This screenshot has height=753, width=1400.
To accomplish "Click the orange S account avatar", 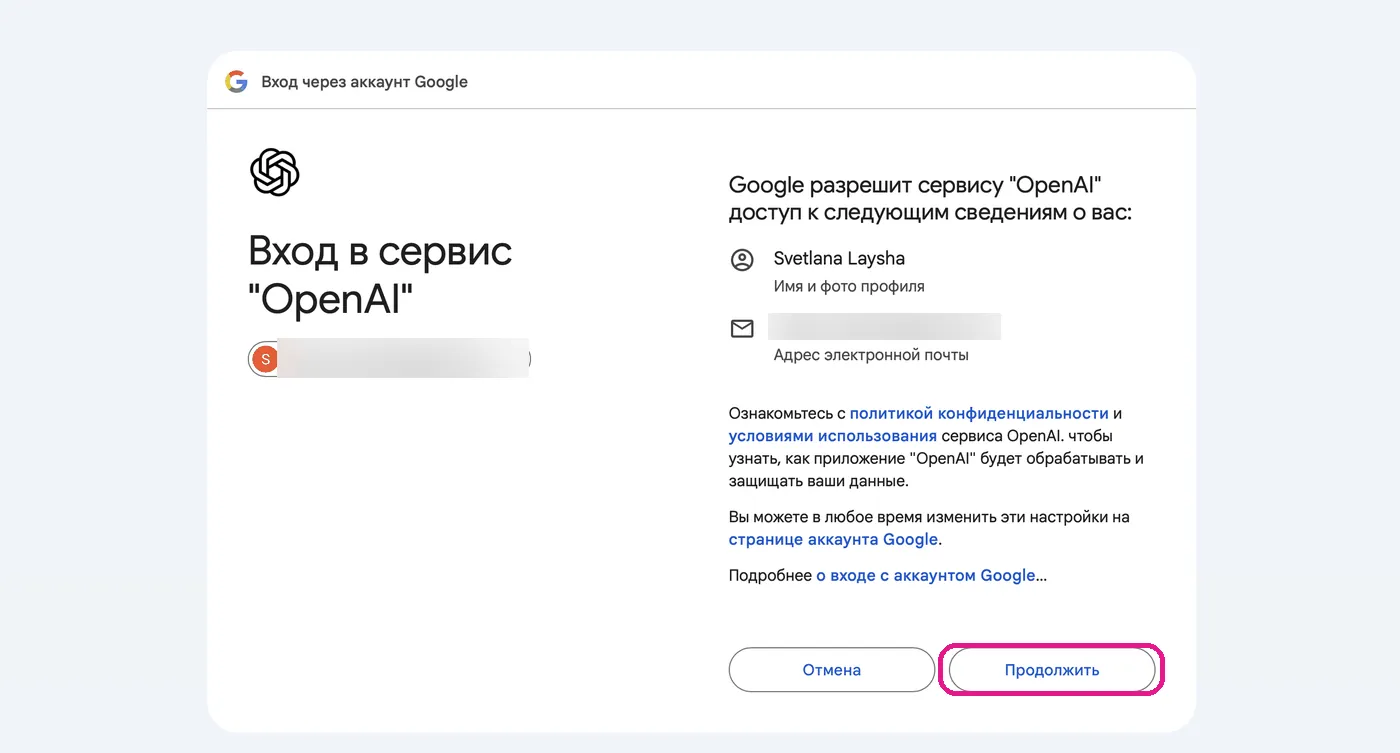I will [x=265, y=359].
